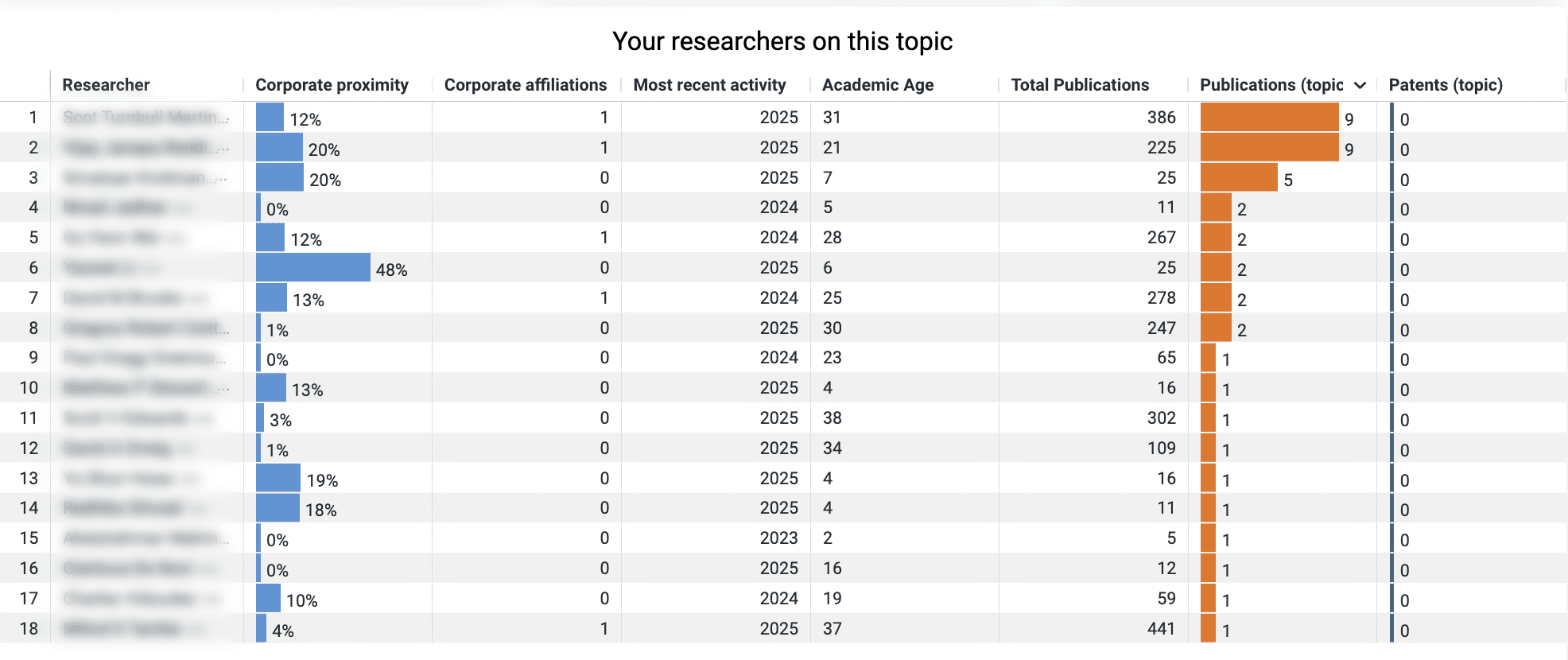The height and width of the screenshot is (660, 1568).
Task: Click the 19% corporate proximity bar
Action: [x=278, y=479]
